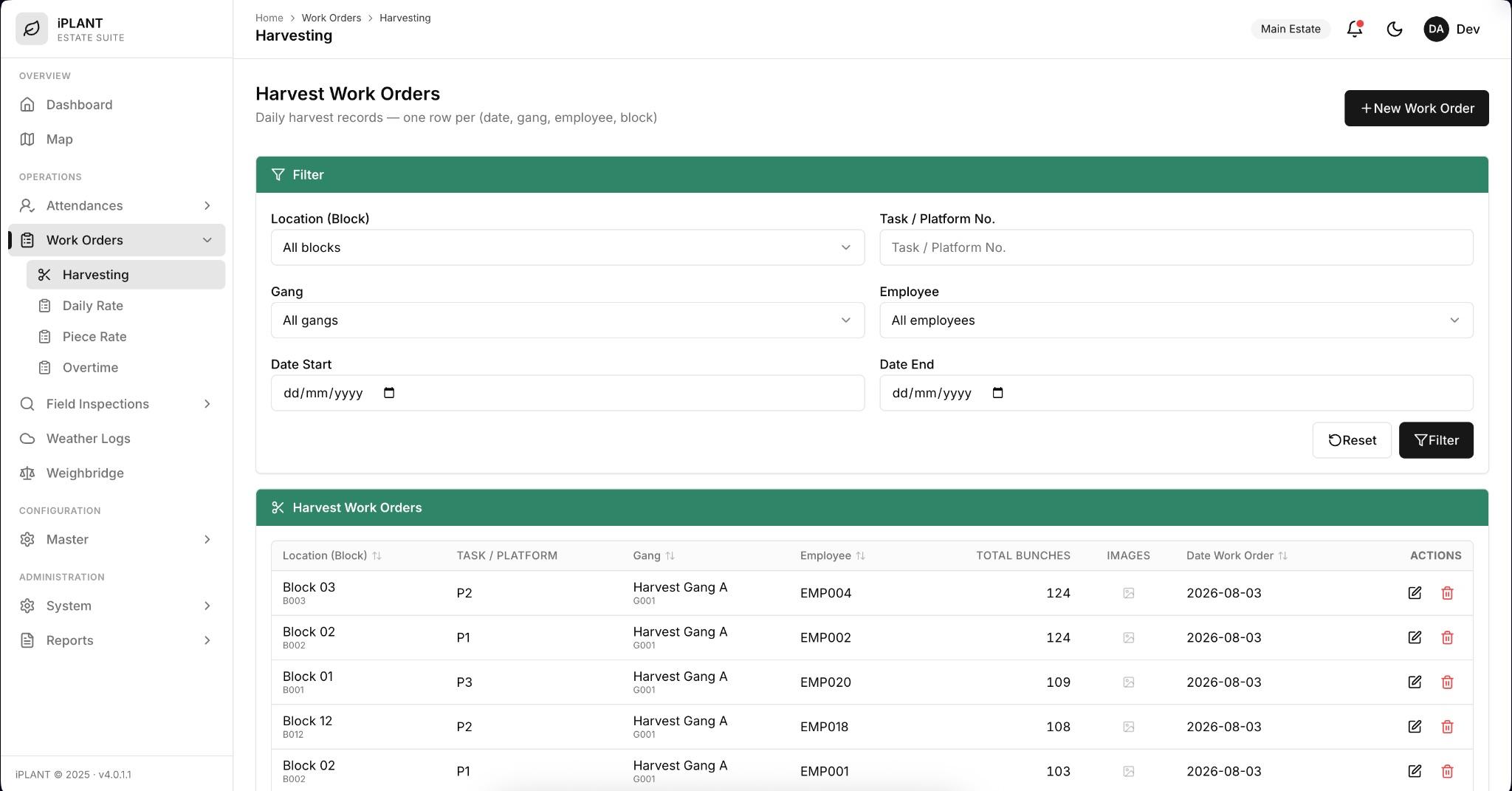Click the iPLANT leaf logo

pos(32,29)
